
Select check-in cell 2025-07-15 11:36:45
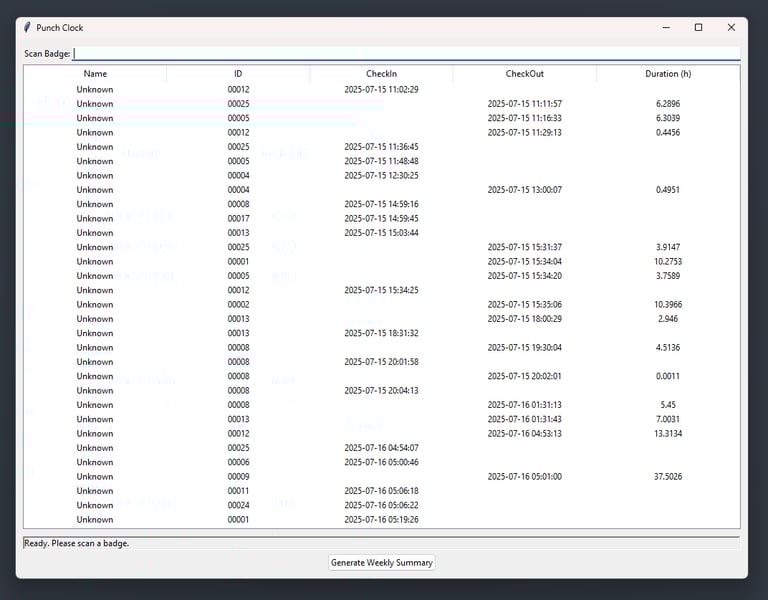click(x=382, y=147)
